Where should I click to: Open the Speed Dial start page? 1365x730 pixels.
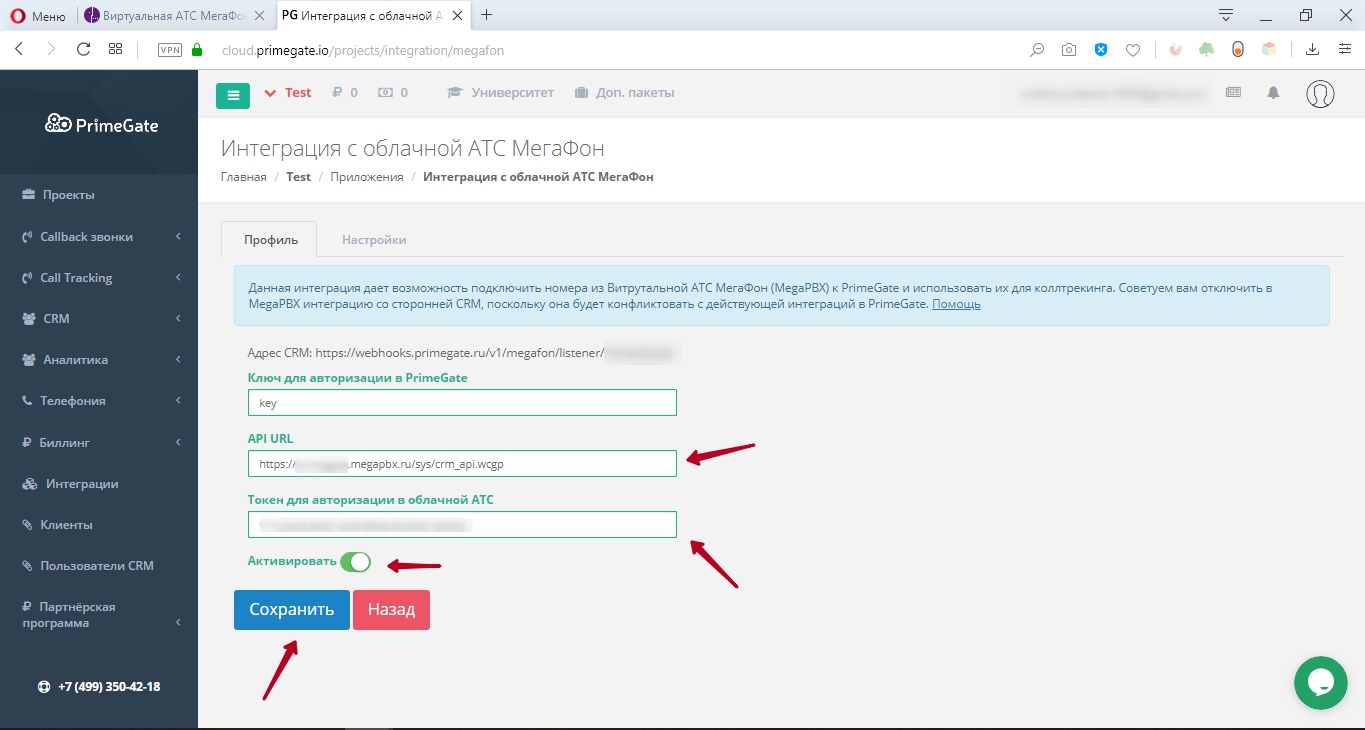point(116,49)
